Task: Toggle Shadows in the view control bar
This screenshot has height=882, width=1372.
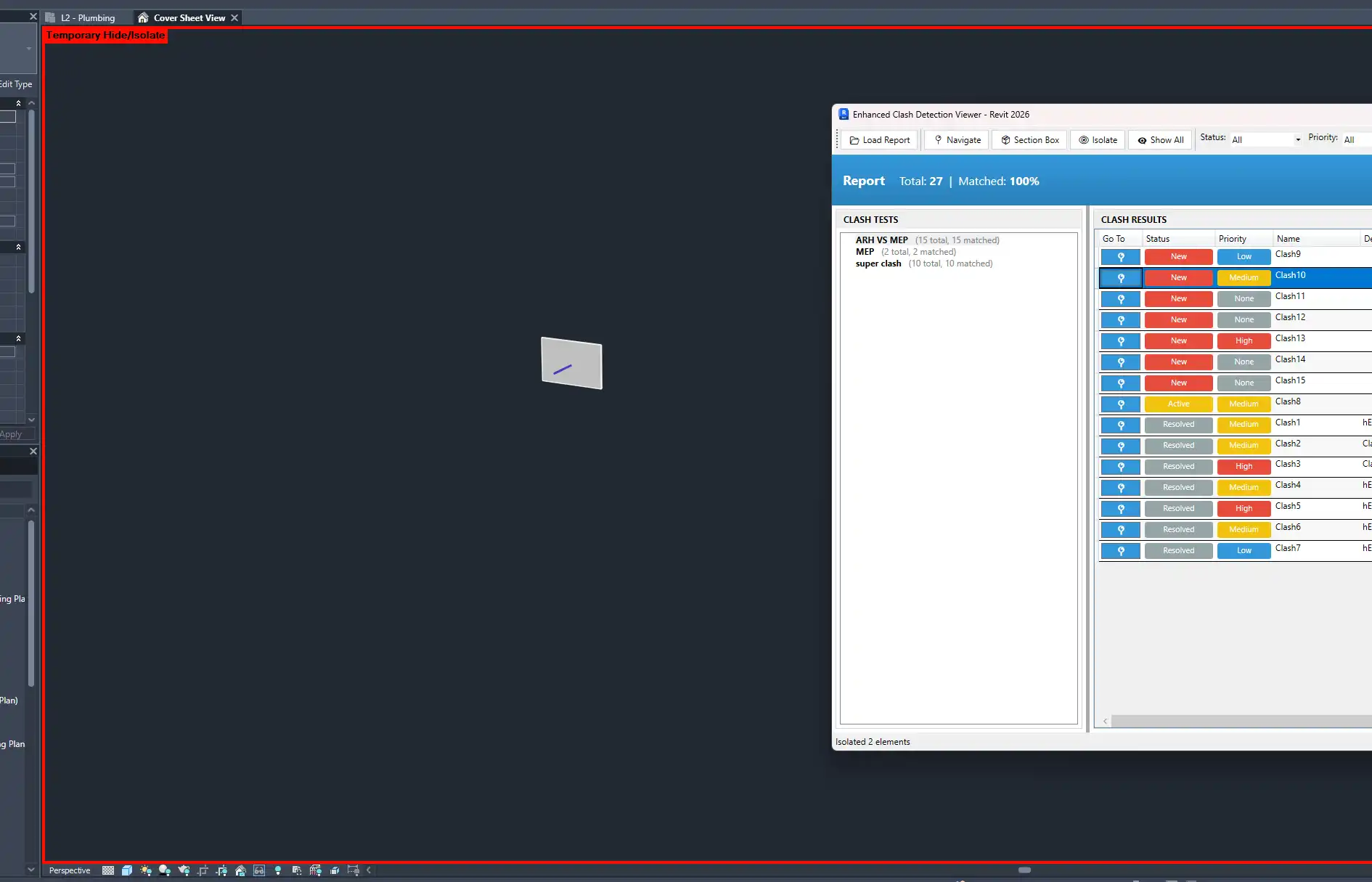Action: (x=165, y=870)
